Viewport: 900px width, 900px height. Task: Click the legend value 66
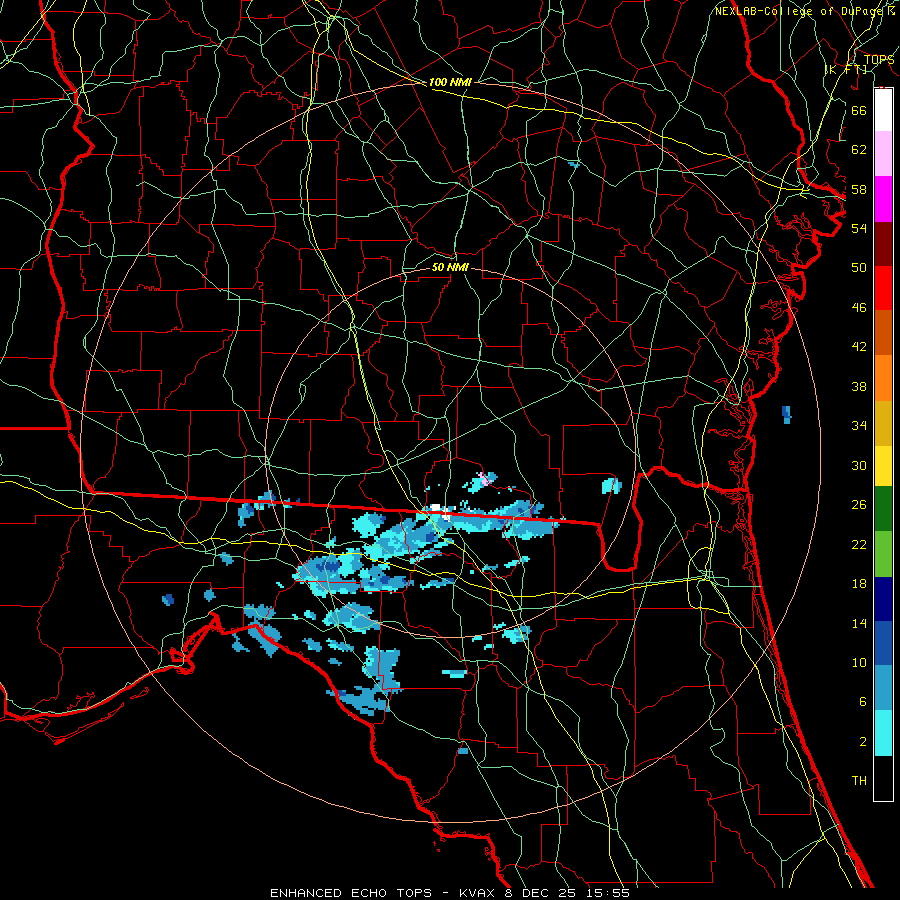[859, 110]
